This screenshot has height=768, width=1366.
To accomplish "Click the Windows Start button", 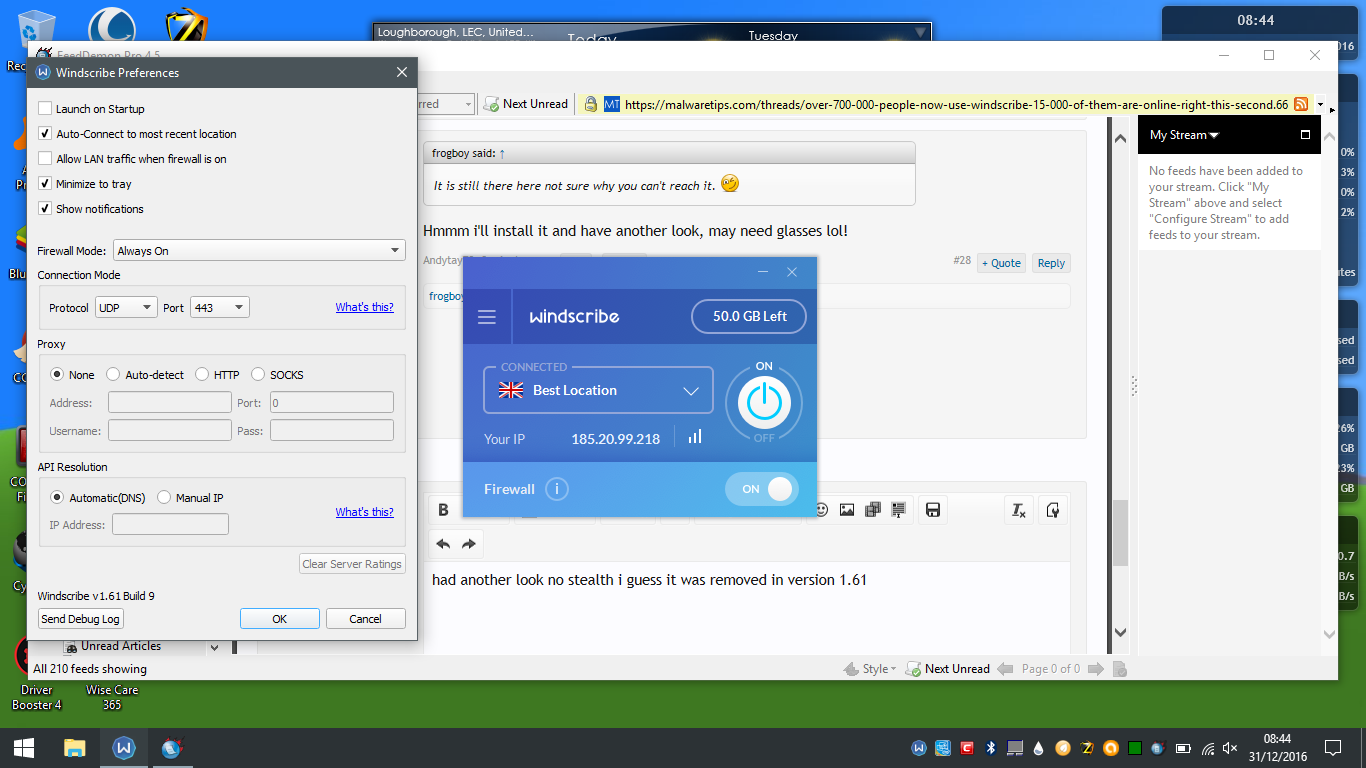I will (24, 747).
